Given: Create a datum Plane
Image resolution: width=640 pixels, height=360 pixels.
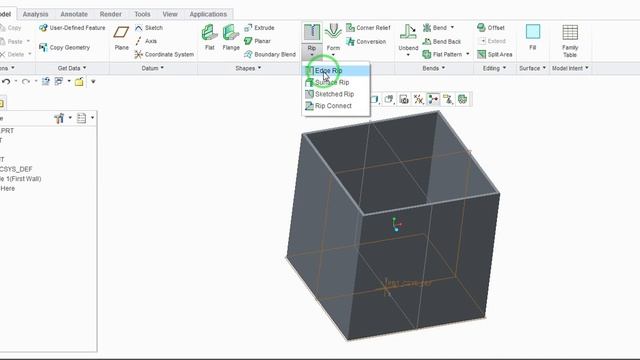Looking at the screenshot, I should 121,32.
